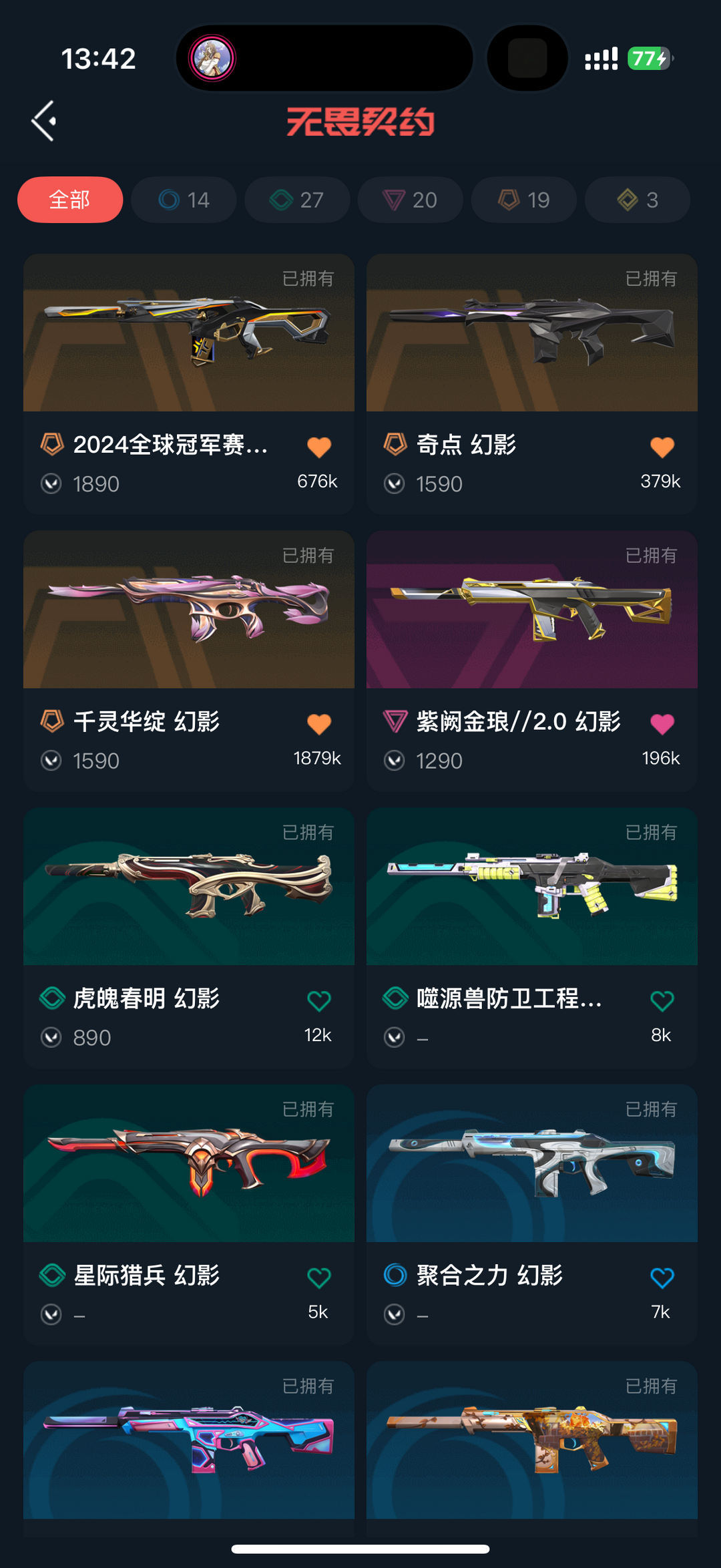Select the 全部 filter tab
Image resolution: width=721 pixels, height=1568 pixels.
coord(70,200)
